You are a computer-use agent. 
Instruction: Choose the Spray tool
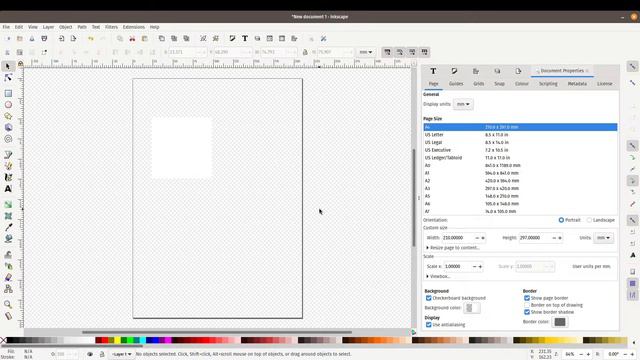pos(8,266)
